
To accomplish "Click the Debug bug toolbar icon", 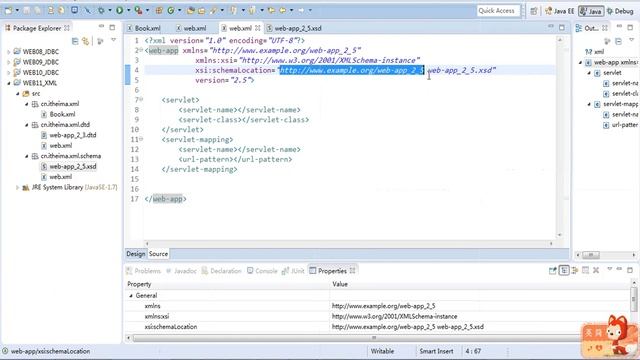I will [x=101, y=10].
